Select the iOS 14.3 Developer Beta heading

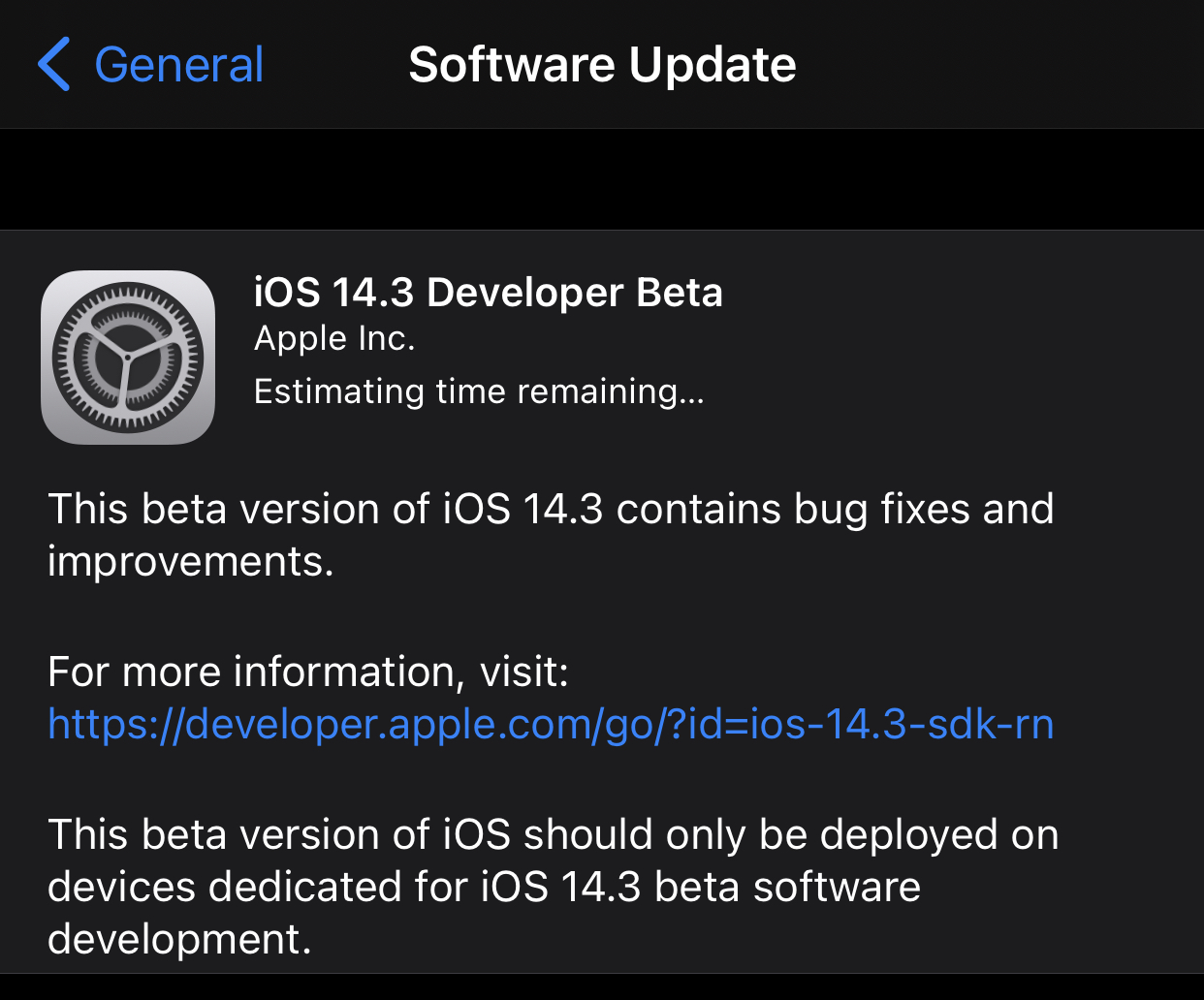pos(488,293)
